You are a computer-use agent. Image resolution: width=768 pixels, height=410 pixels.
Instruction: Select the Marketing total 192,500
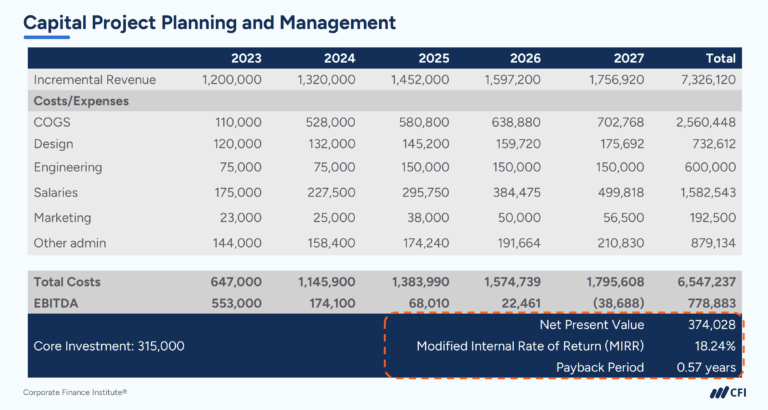[713, 217]
